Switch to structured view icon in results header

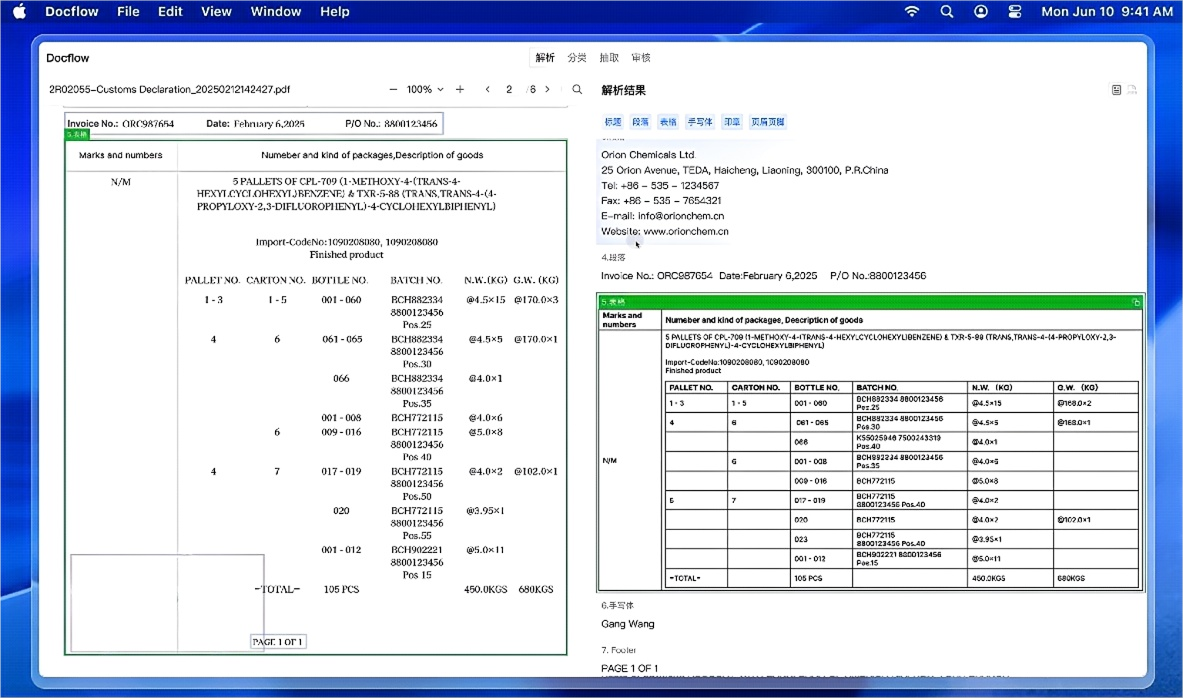(1116, 90)
